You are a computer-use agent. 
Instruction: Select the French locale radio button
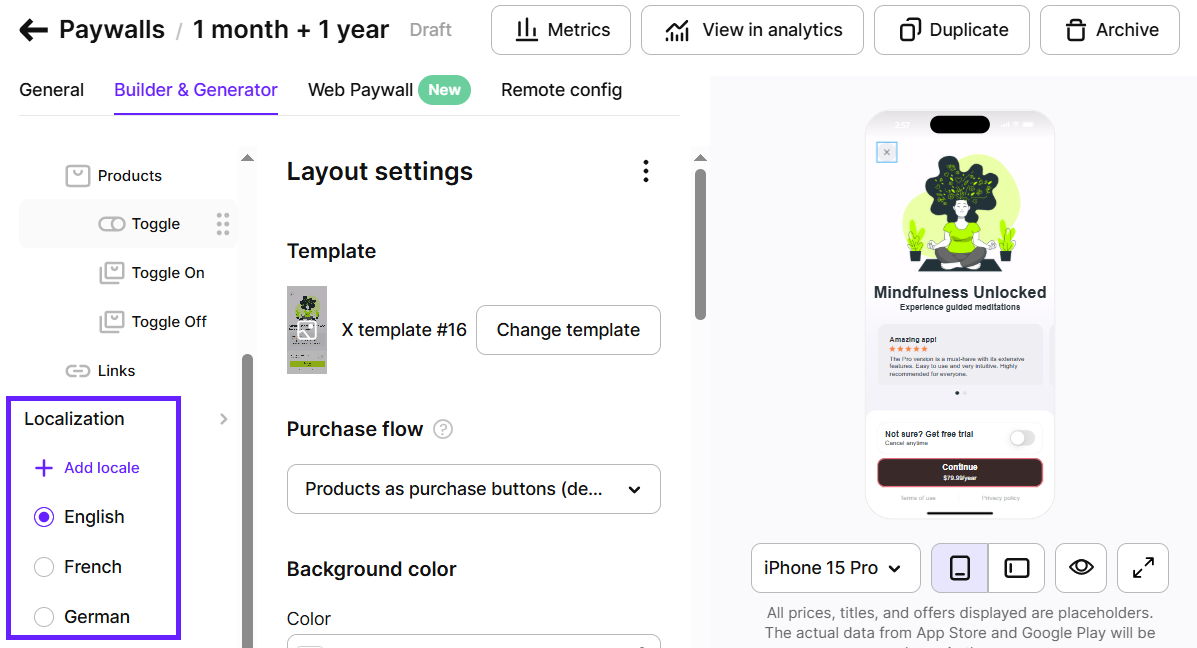click(44, 567)
